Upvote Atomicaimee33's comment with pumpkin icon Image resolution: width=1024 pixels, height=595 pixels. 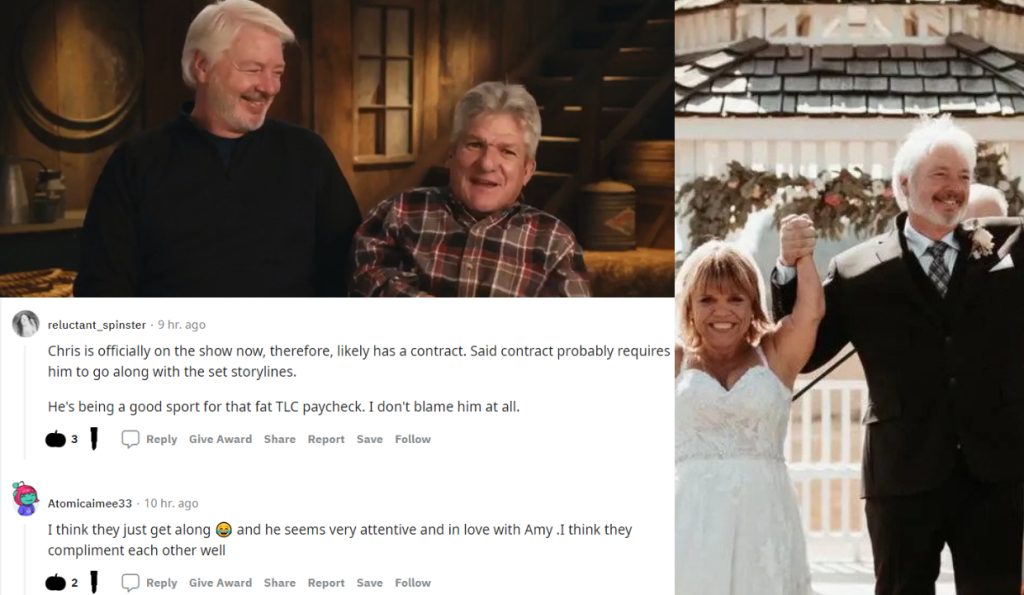(56, 583)
